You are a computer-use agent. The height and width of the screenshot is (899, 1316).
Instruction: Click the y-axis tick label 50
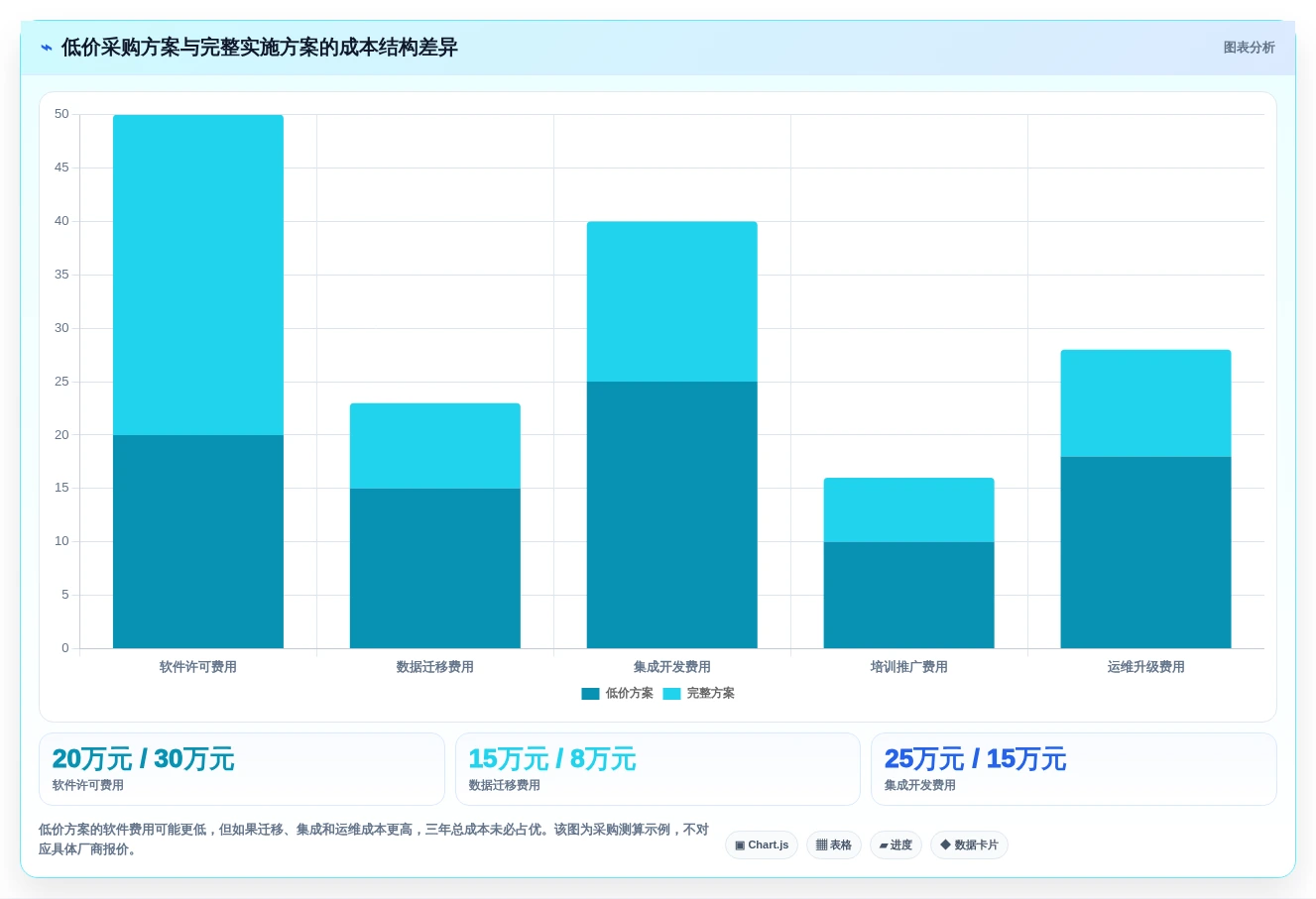tap(61, 114)
